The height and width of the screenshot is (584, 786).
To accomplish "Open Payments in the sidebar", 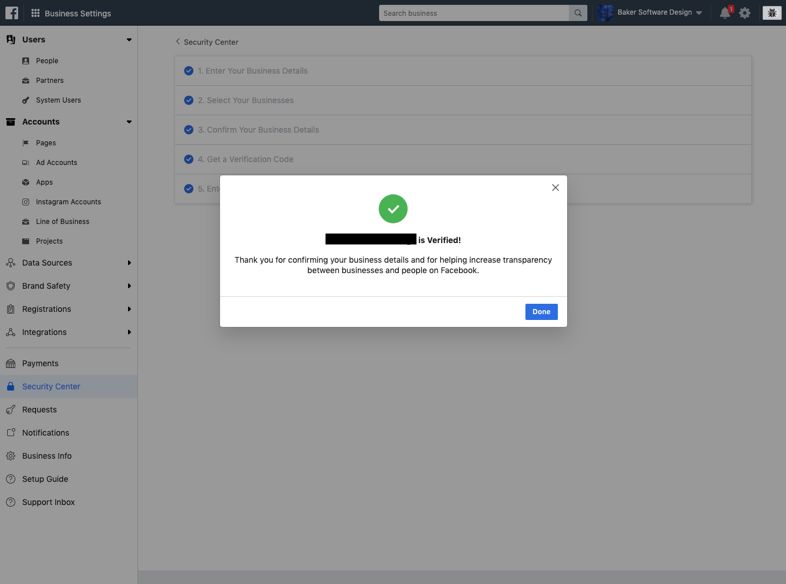I will click(x=40, y=363).
